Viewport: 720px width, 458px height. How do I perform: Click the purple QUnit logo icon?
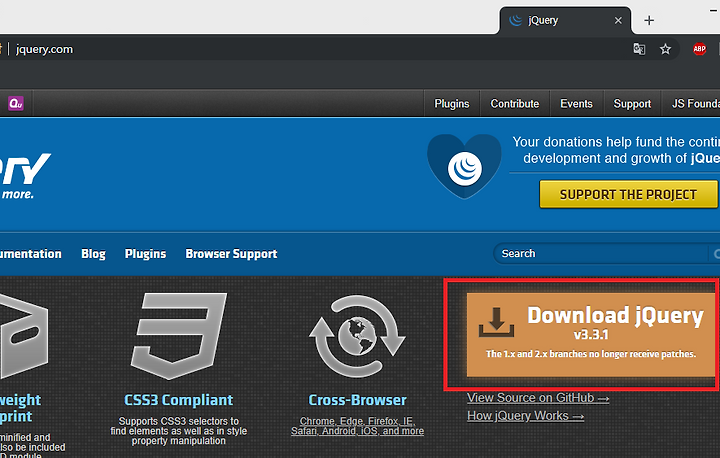tap(16, 103)
